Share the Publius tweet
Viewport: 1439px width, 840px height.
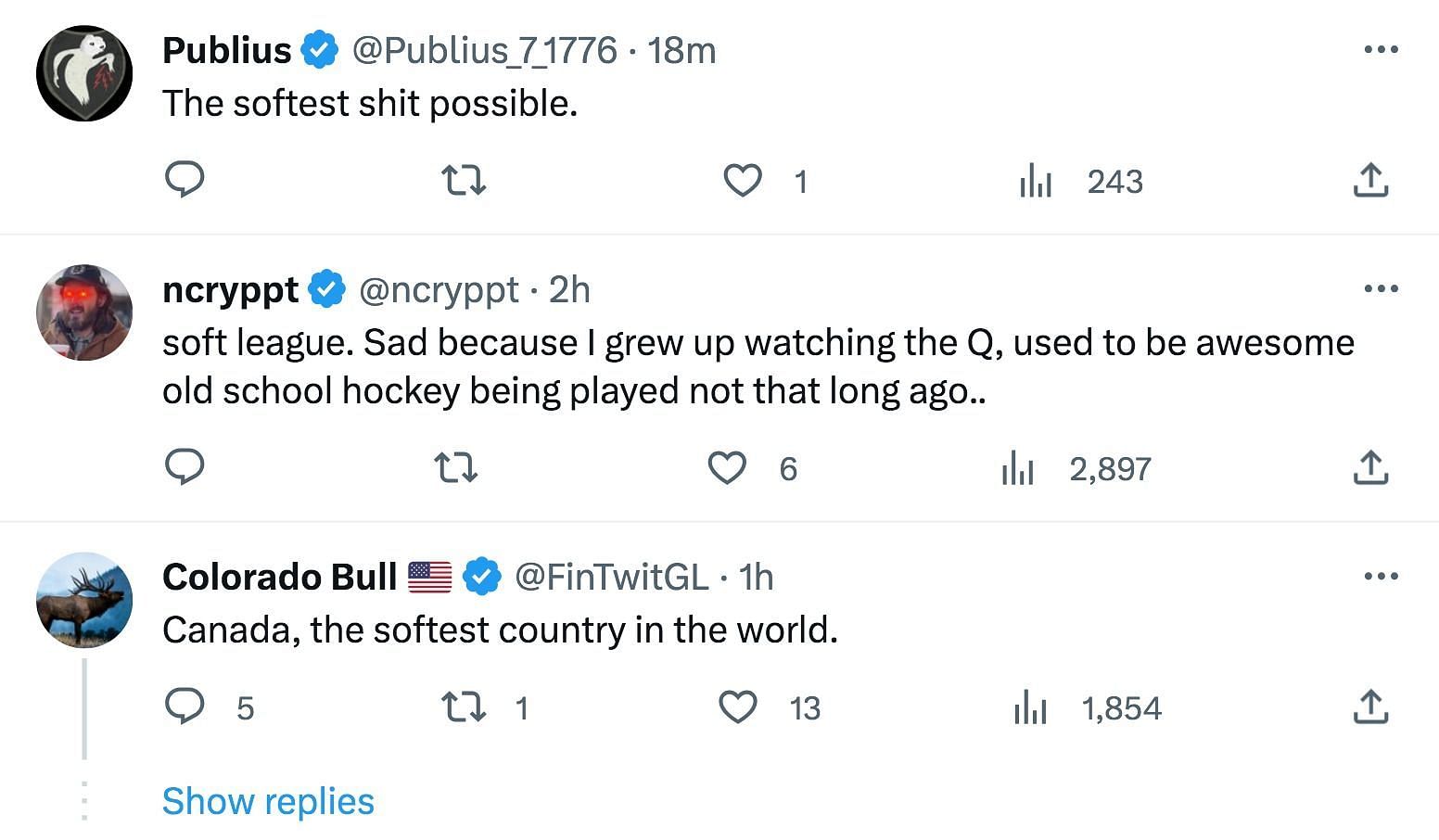(1370, 180)
